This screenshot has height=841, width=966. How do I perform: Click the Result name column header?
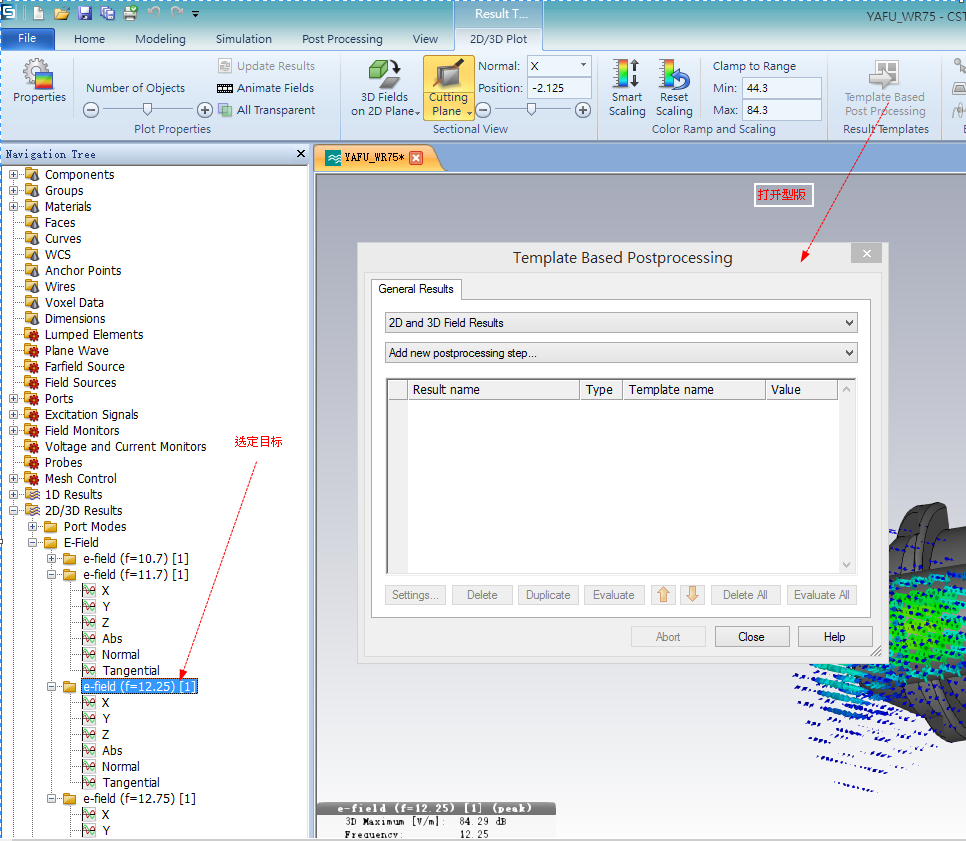click(493, 390)
